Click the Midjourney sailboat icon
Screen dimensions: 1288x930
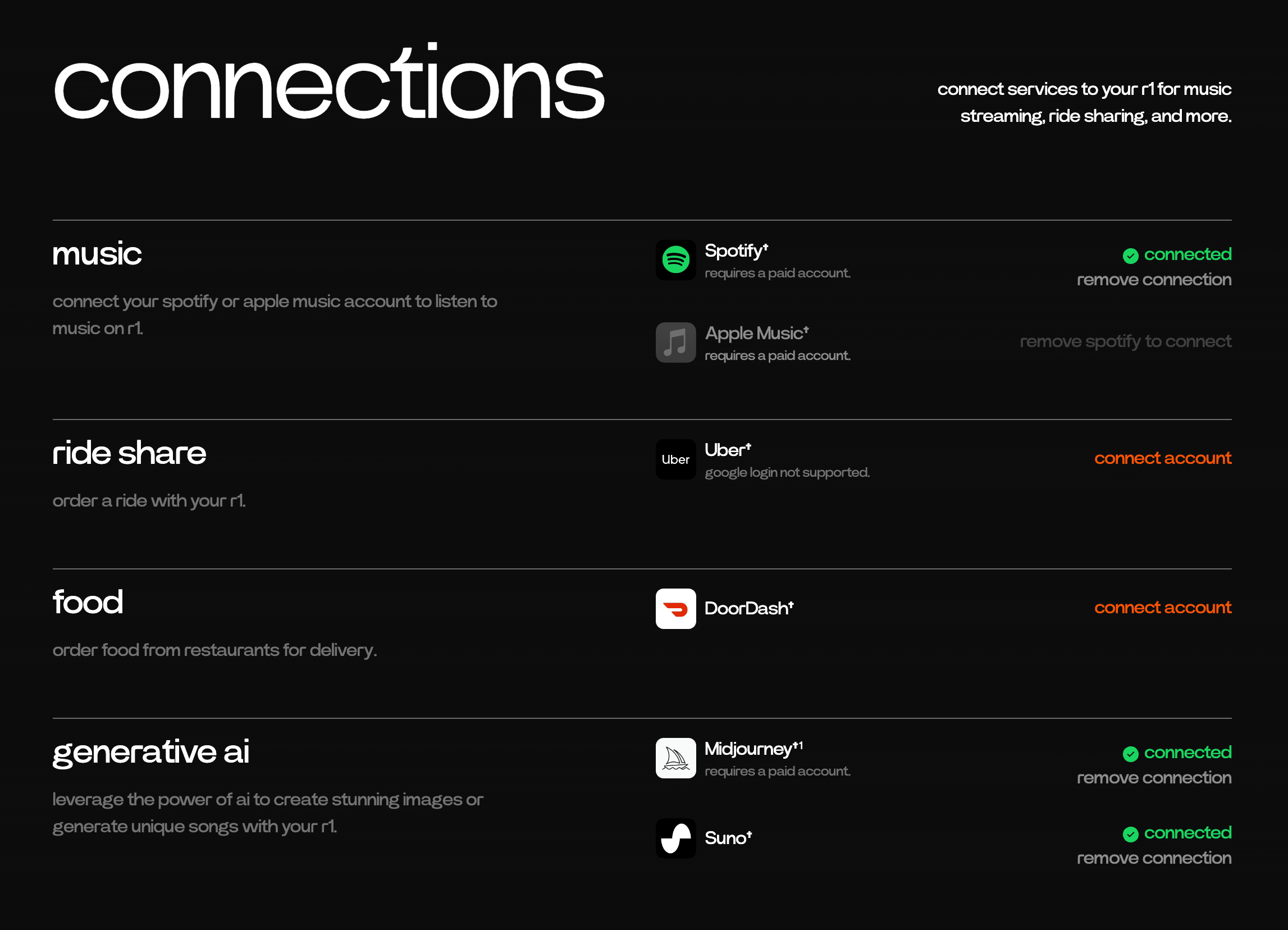click(675, 758)
